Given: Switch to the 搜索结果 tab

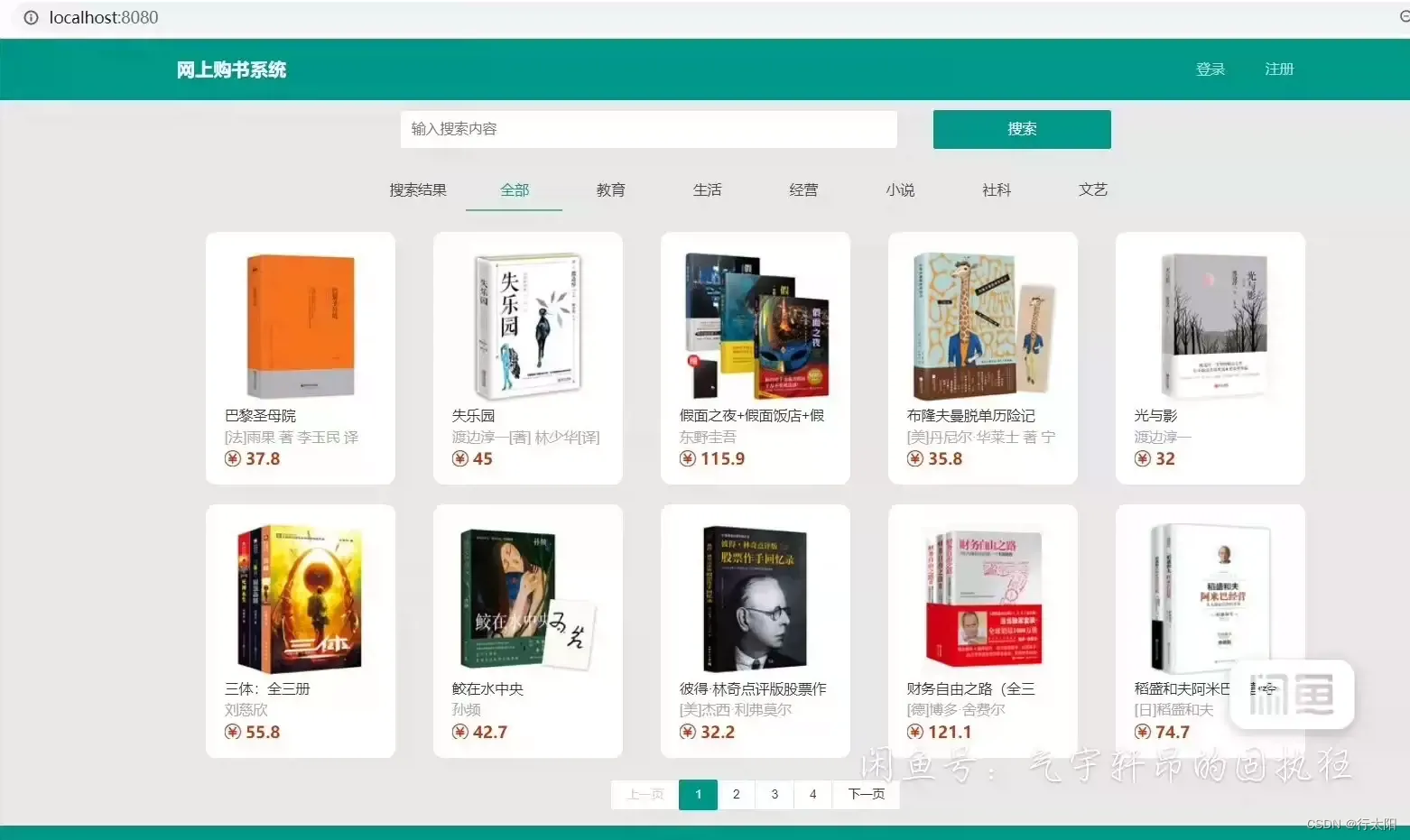Looking at the screenshot, I should tap(418, 189).
